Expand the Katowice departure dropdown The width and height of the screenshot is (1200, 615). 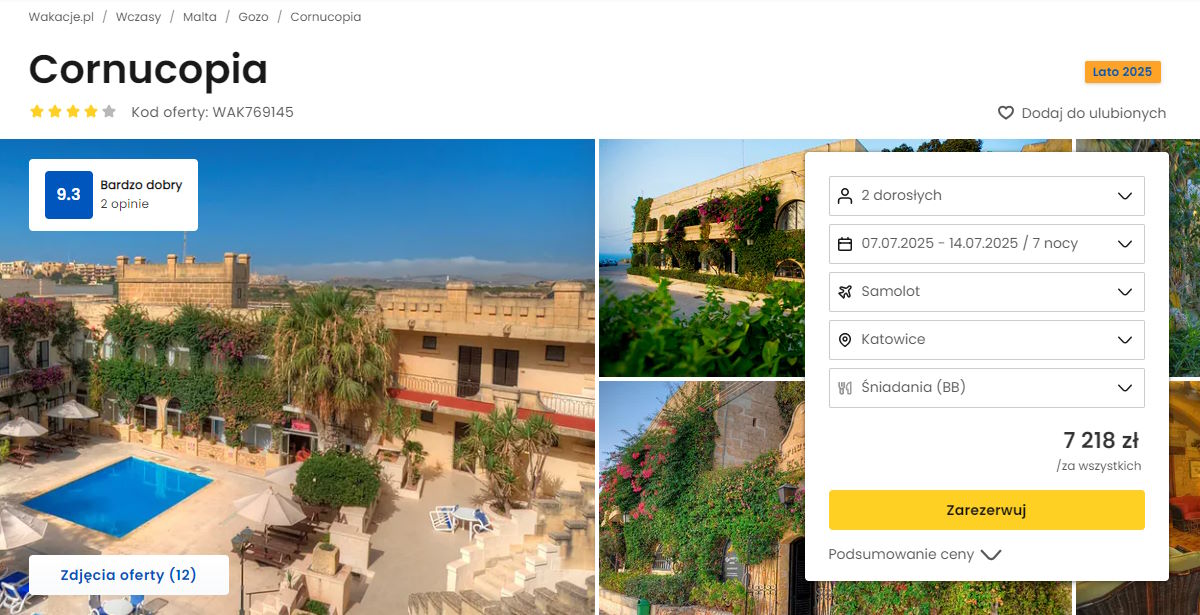click(x=987, y=339)
